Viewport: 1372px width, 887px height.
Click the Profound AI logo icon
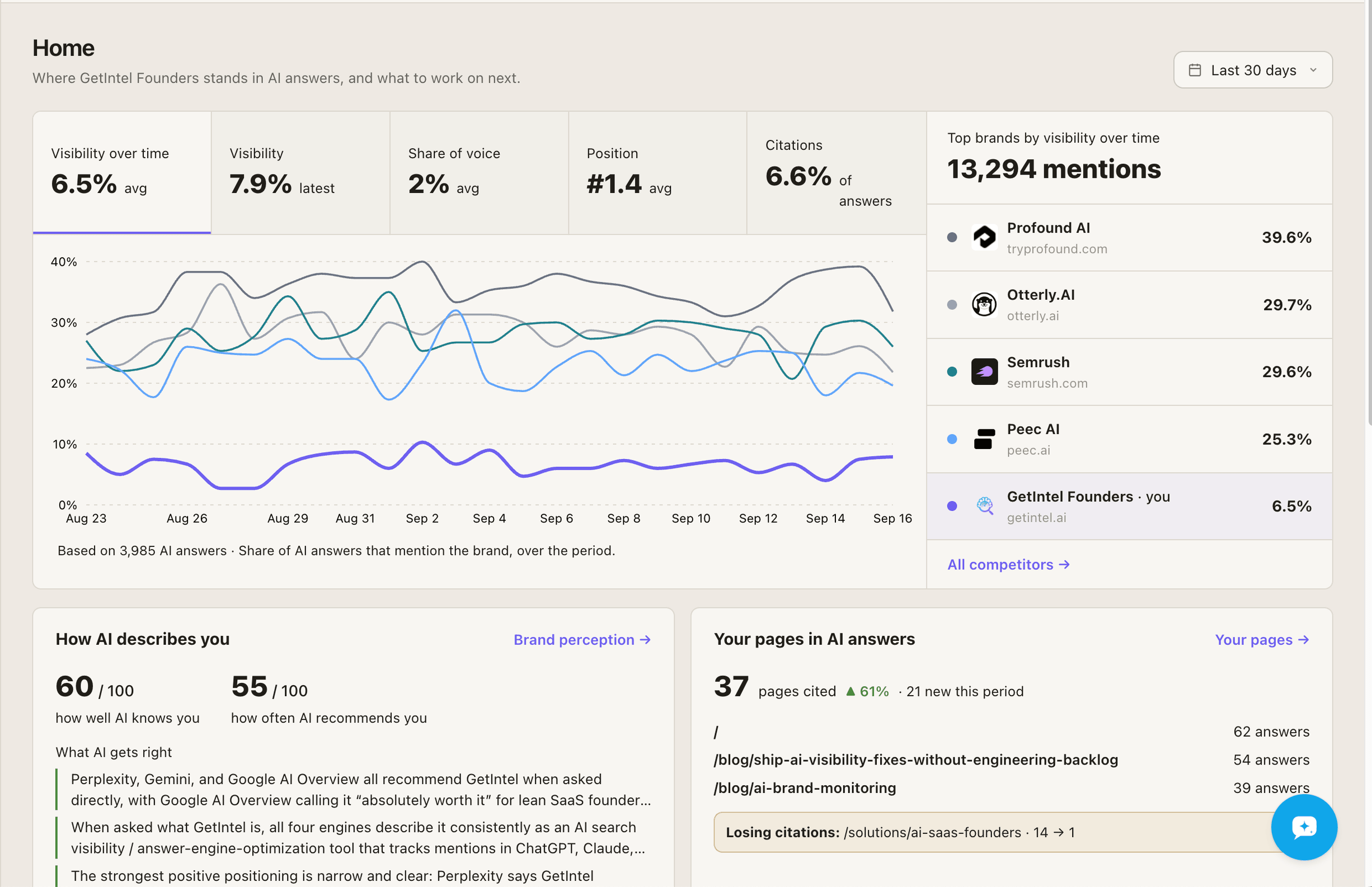[984, 237]
